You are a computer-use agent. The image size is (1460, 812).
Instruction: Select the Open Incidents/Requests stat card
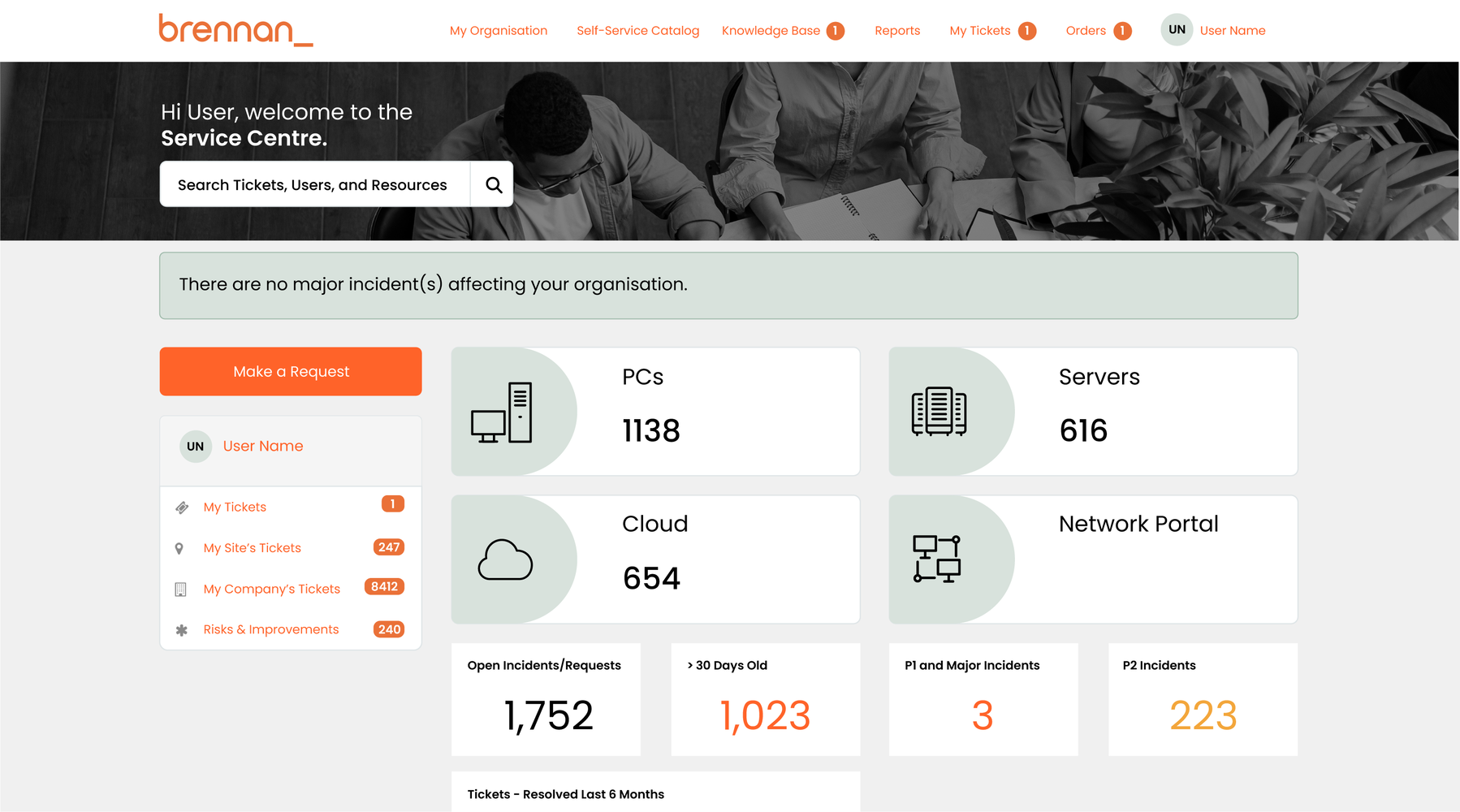546,699
